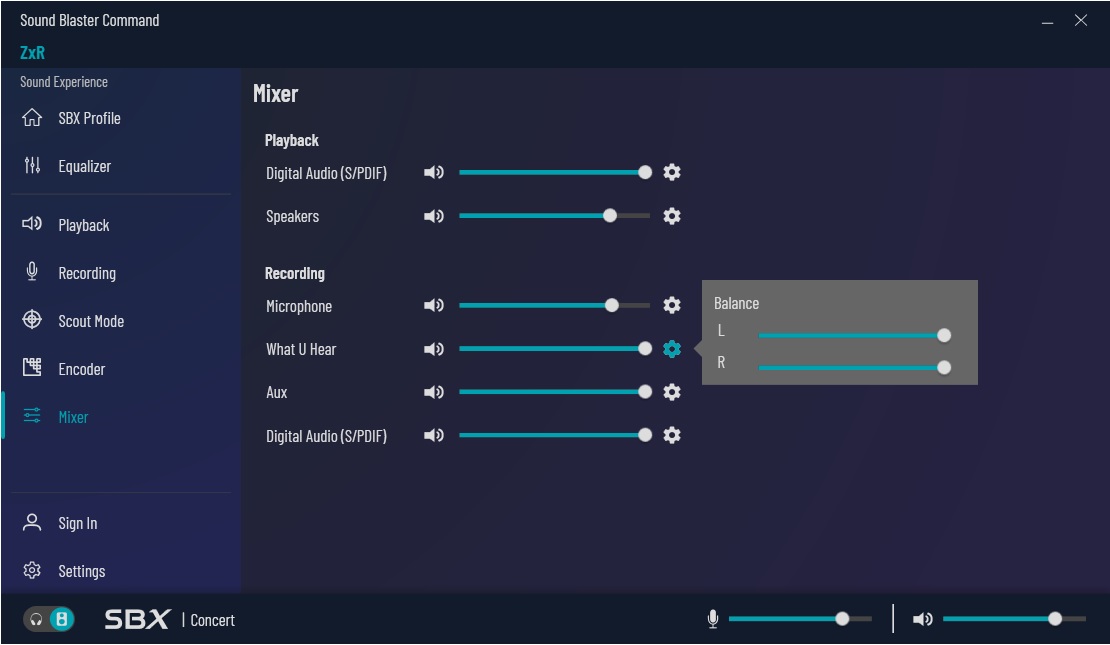Select the Encoder sidebar entry
This screenshot has width=1110, height=645.
[x=81, y=369]
